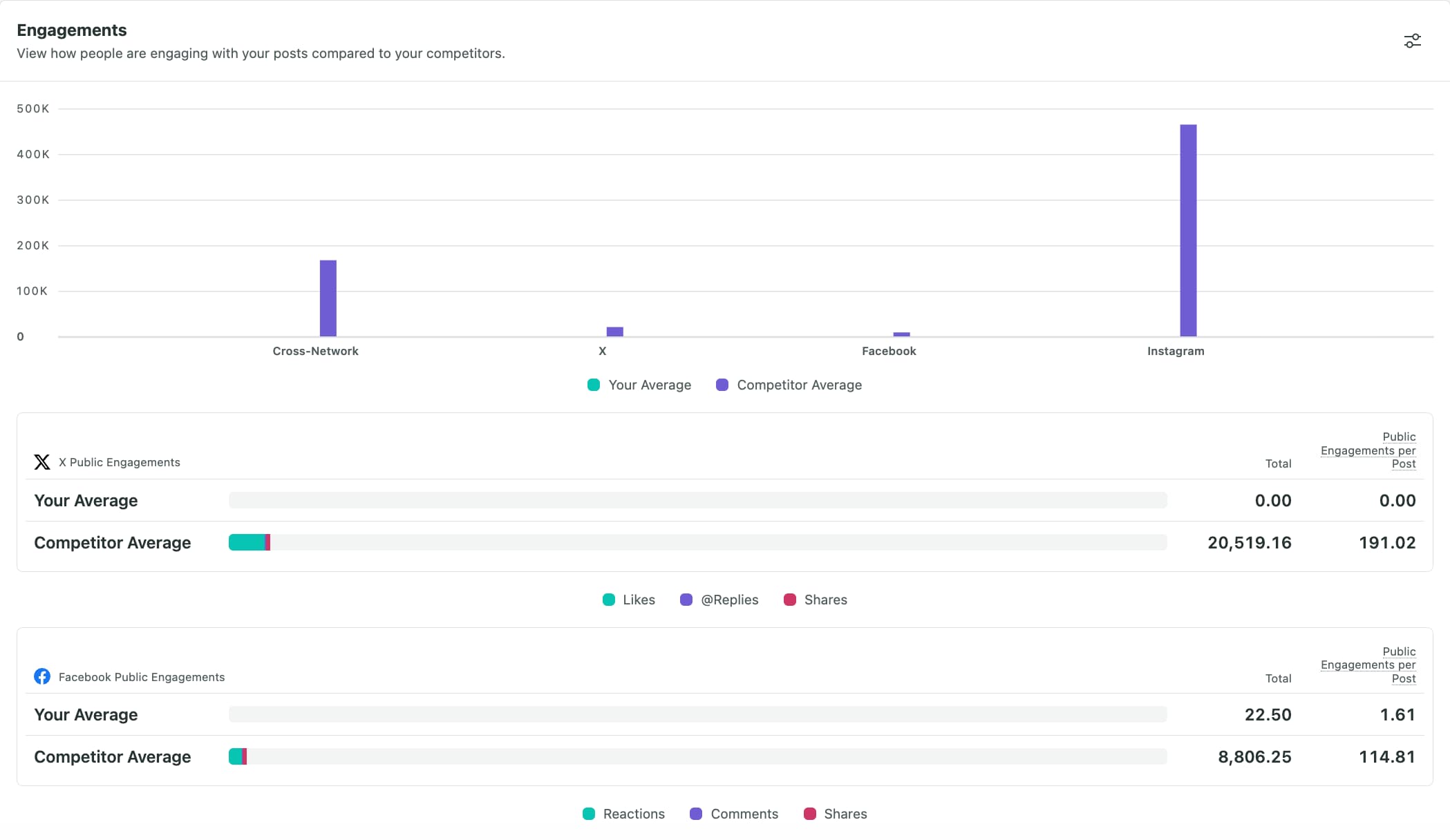
Task: Click the Engagements heading
Action: [x=71, y=30]
